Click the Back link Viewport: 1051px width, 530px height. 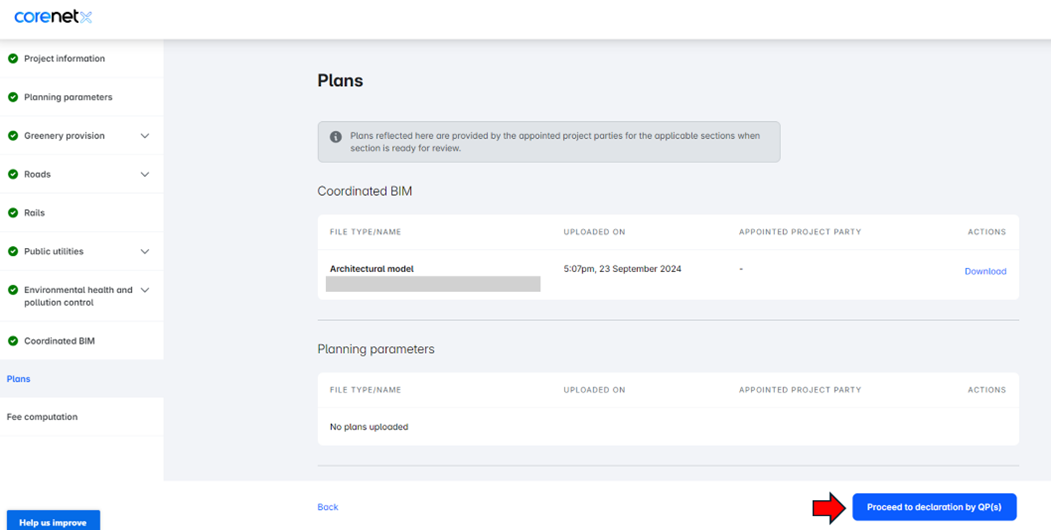328,507
